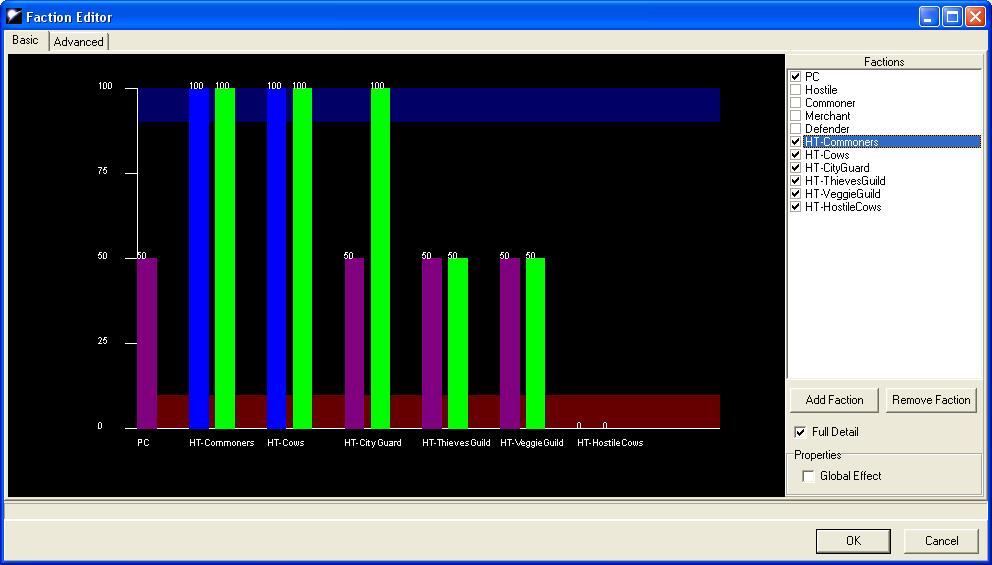Screen dimensions: 992x565
Task: Click the green bar above HT-Cows
Action: pos(302,258)
